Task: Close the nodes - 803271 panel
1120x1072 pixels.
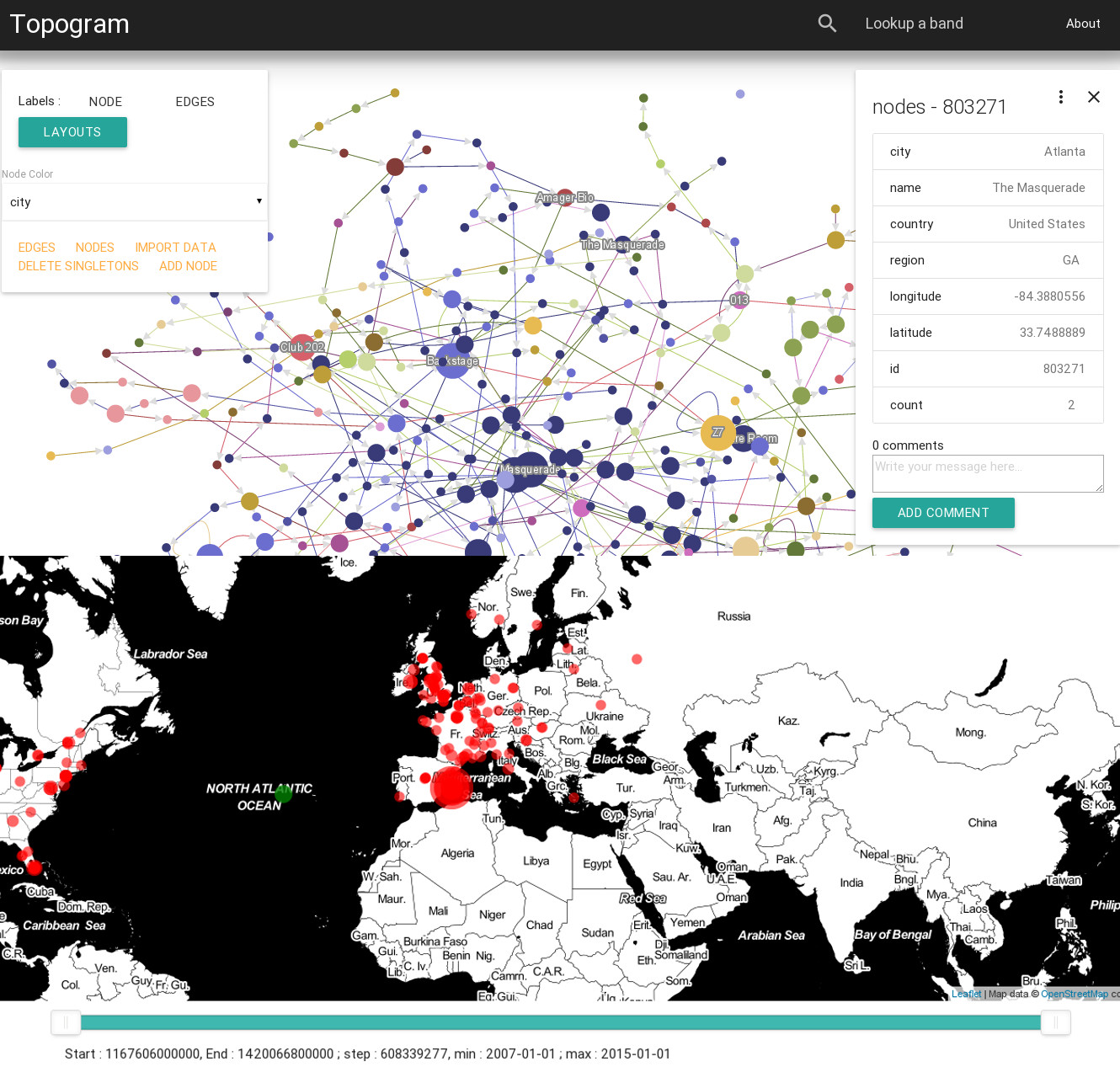Action: point(1093,97)
